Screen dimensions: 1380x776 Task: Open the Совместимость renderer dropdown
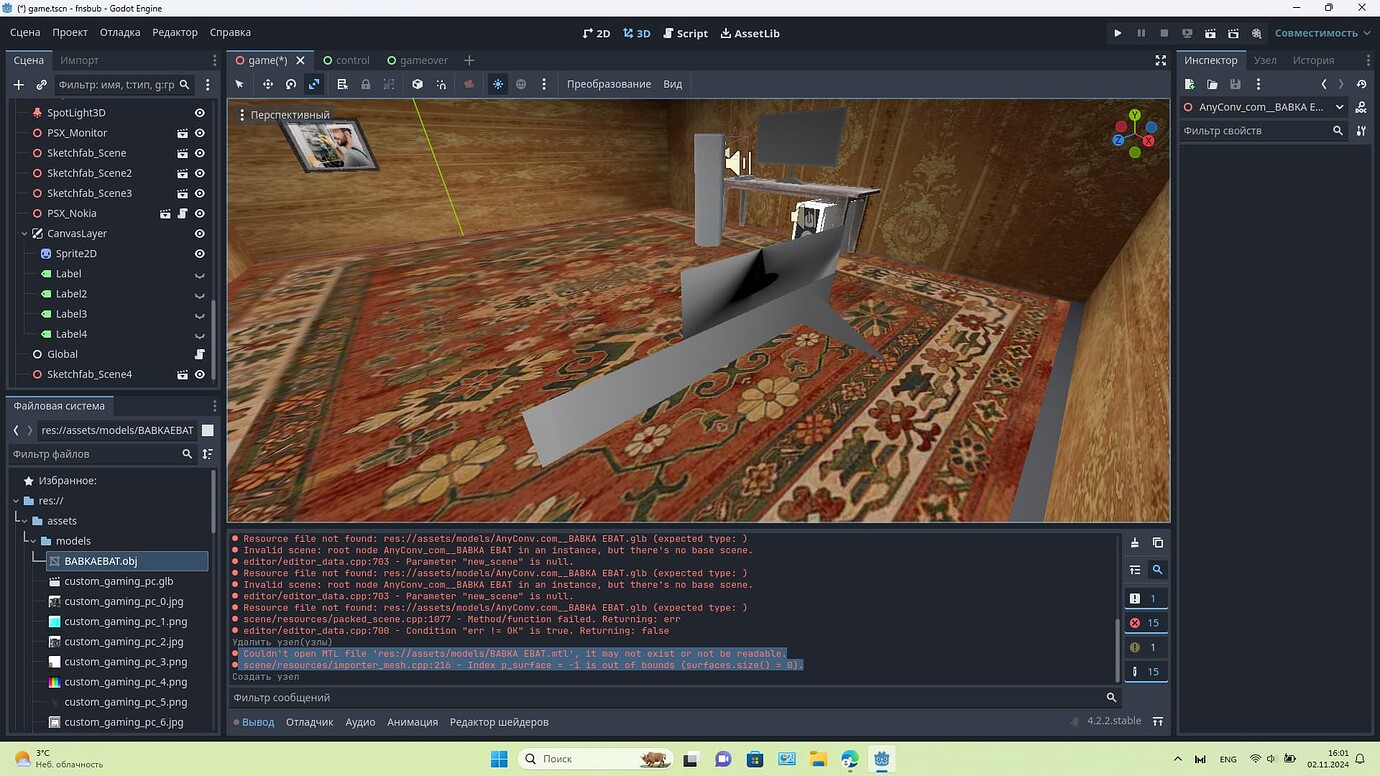pyautogui.click(x=1322, y=33)
